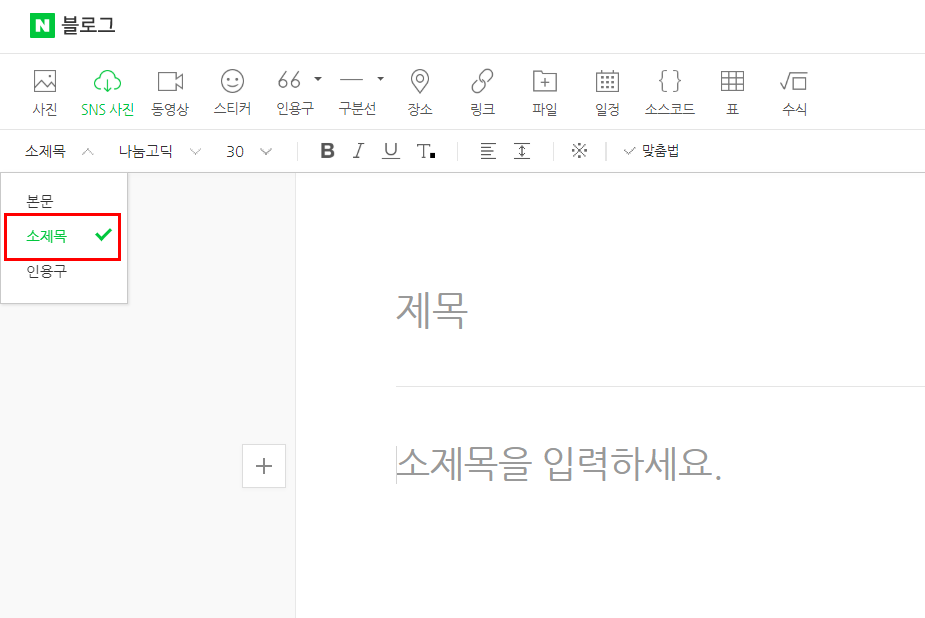The height and width of the screenshot is (618, 925).
Task: Click the Naver N logo
Action: pyautogui.click(x=42, y=25)
